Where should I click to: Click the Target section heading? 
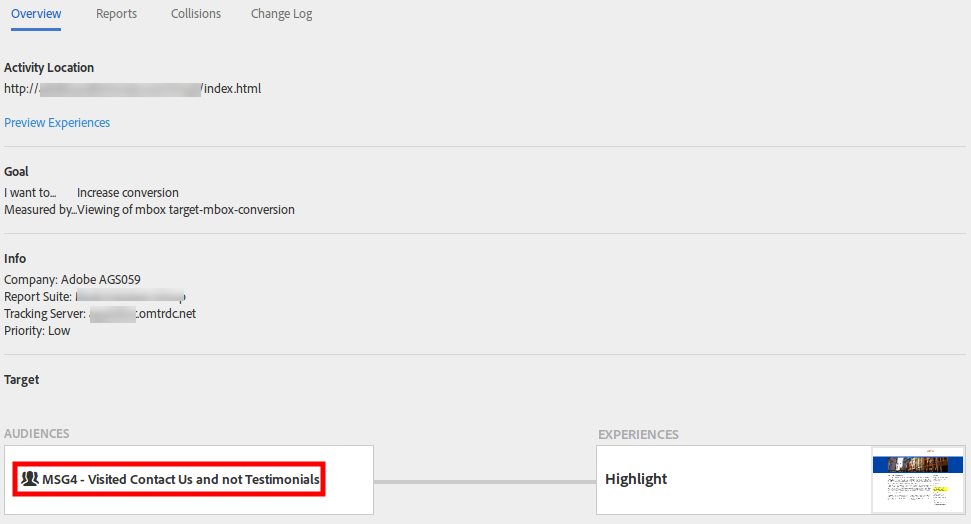pos(22,380)
